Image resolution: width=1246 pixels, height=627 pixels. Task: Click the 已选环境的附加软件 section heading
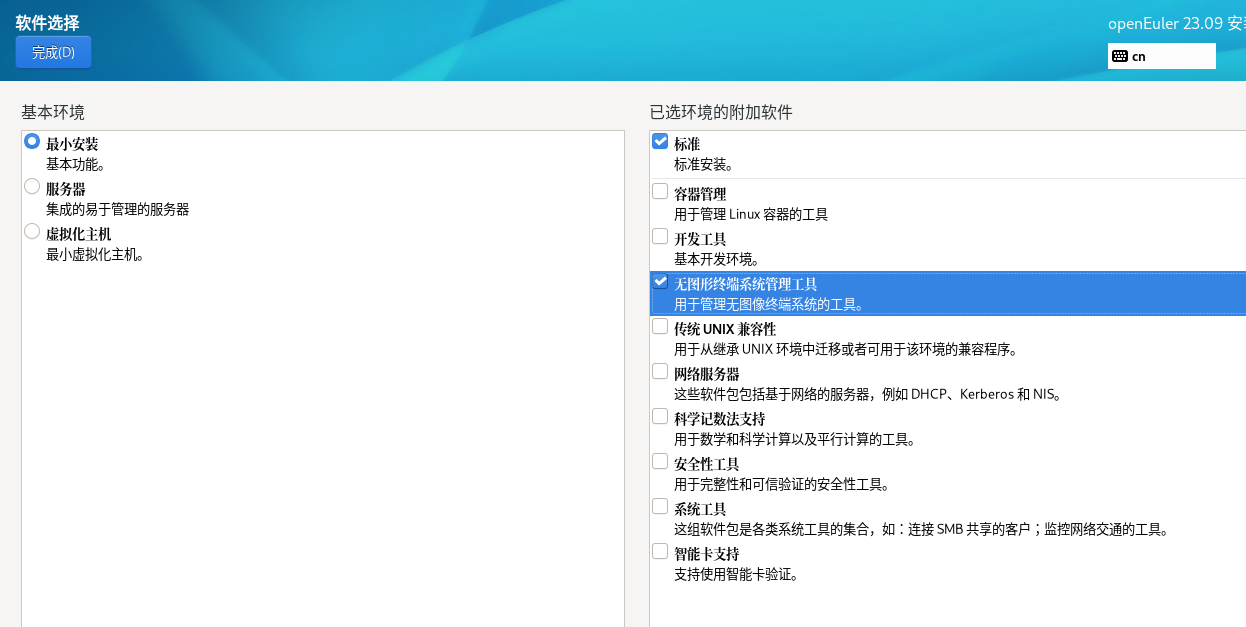point(721,112)
